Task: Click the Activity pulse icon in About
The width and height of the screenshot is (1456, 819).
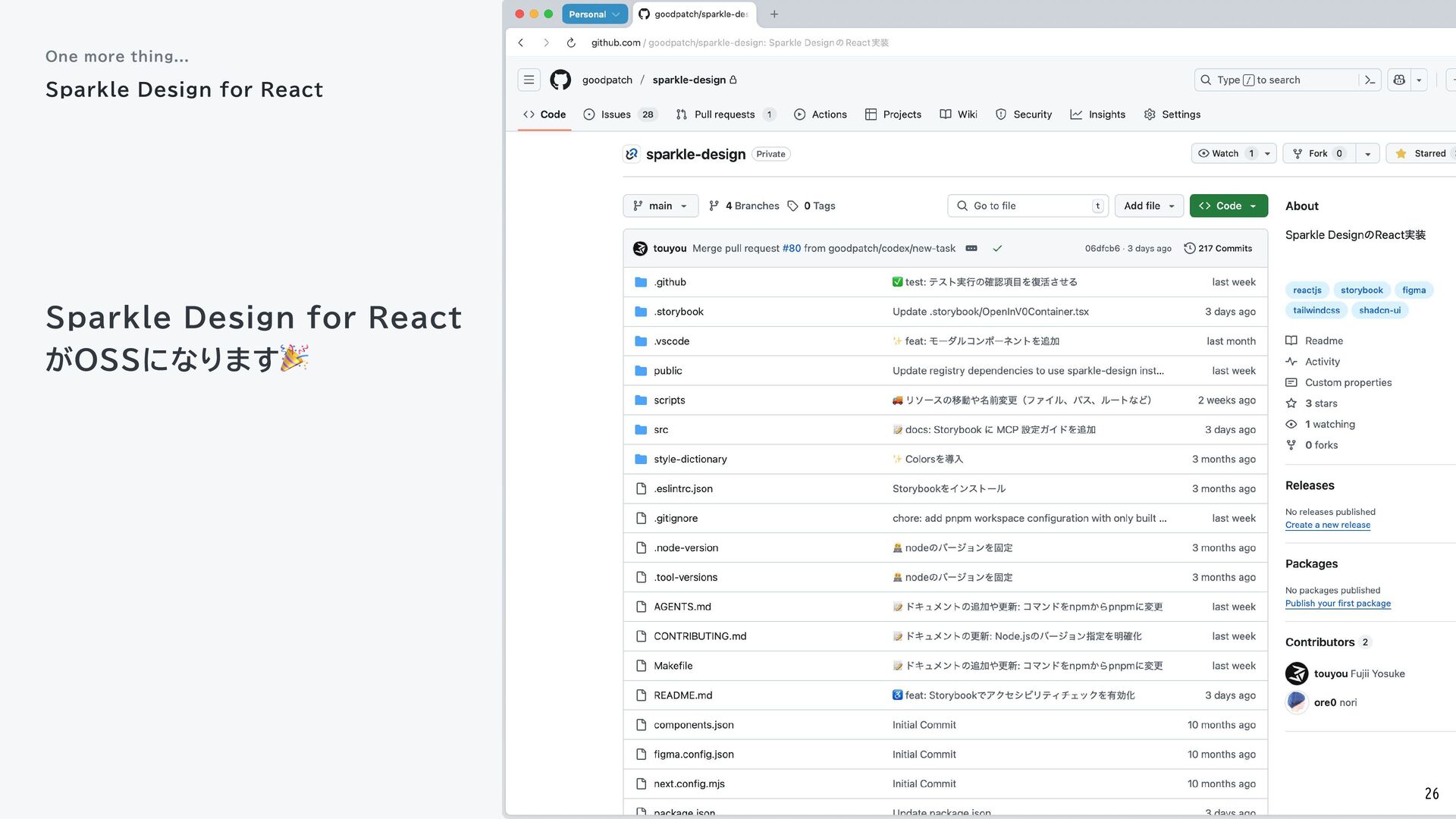Action: tap(1291, 362)
